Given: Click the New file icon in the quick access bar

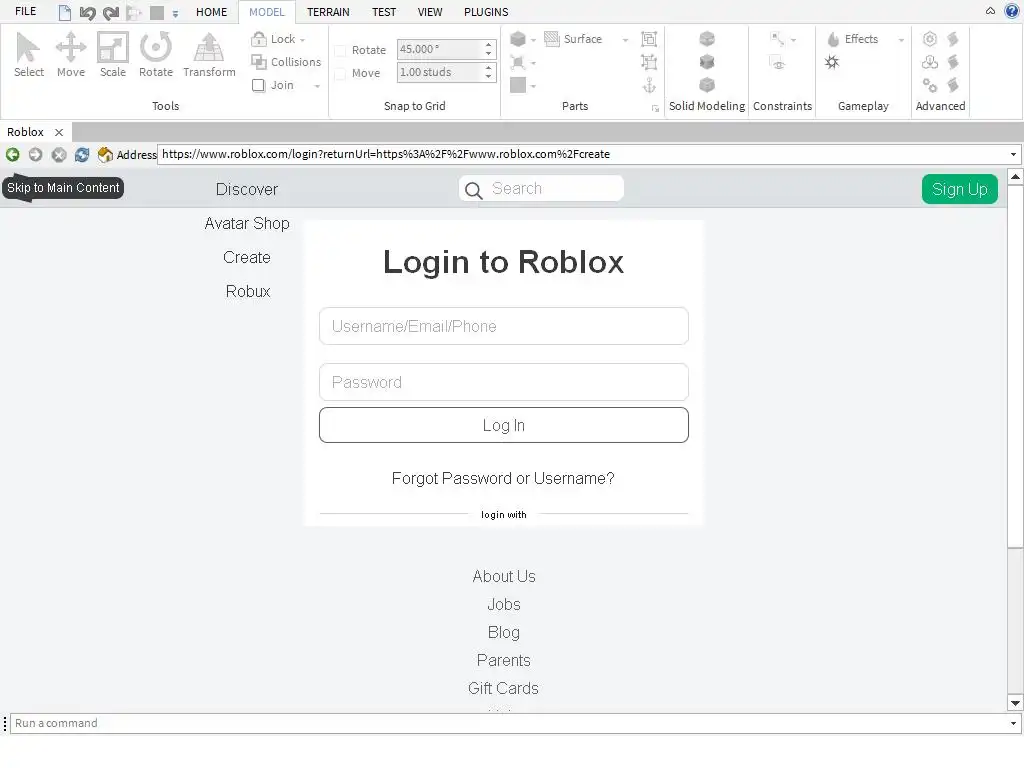Looking at the screenshot, I should point(65,12).
